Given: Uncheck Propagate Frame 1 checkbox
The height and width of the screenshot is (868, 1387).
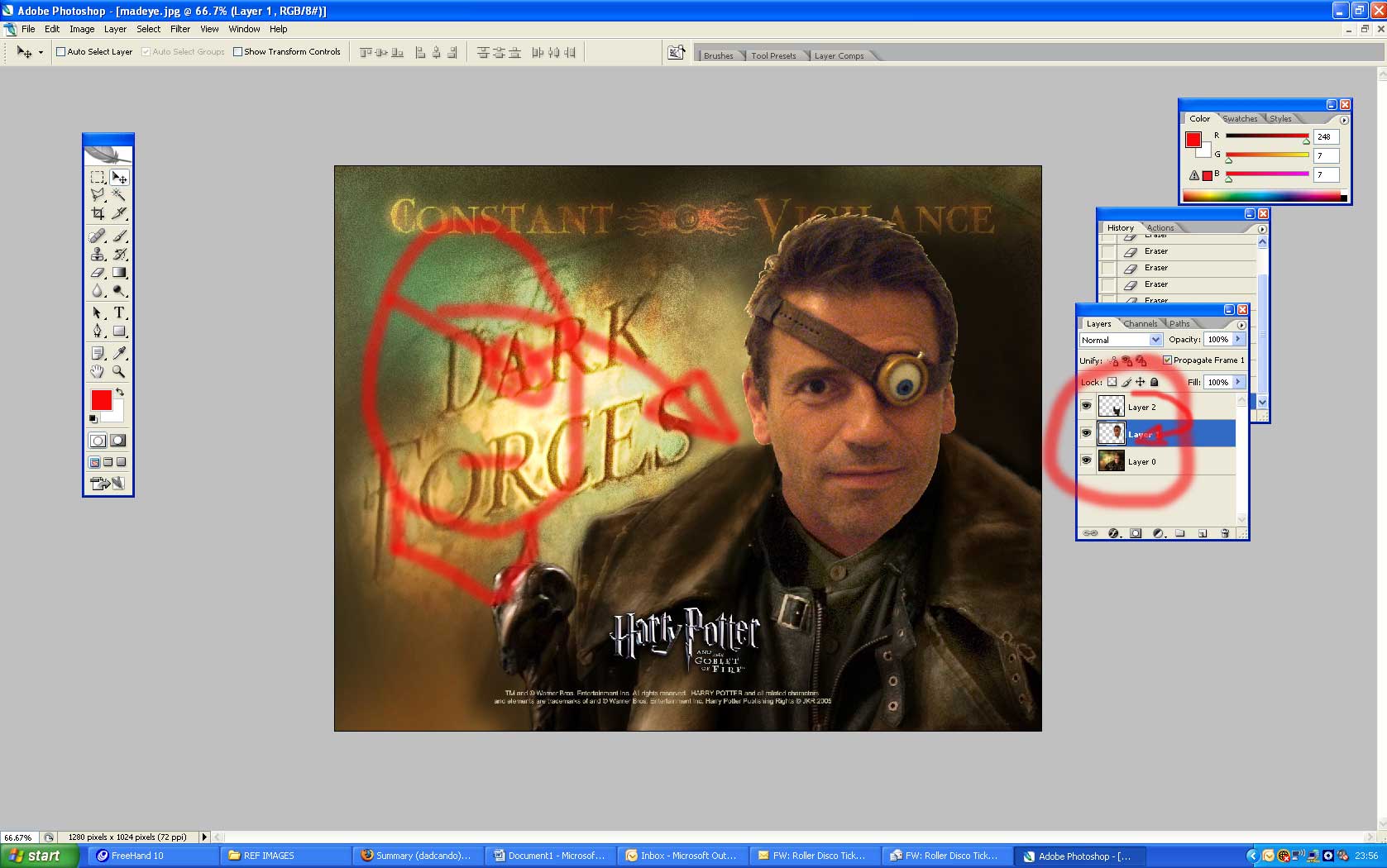Looking at the screenshot, I should (1167, 360).
